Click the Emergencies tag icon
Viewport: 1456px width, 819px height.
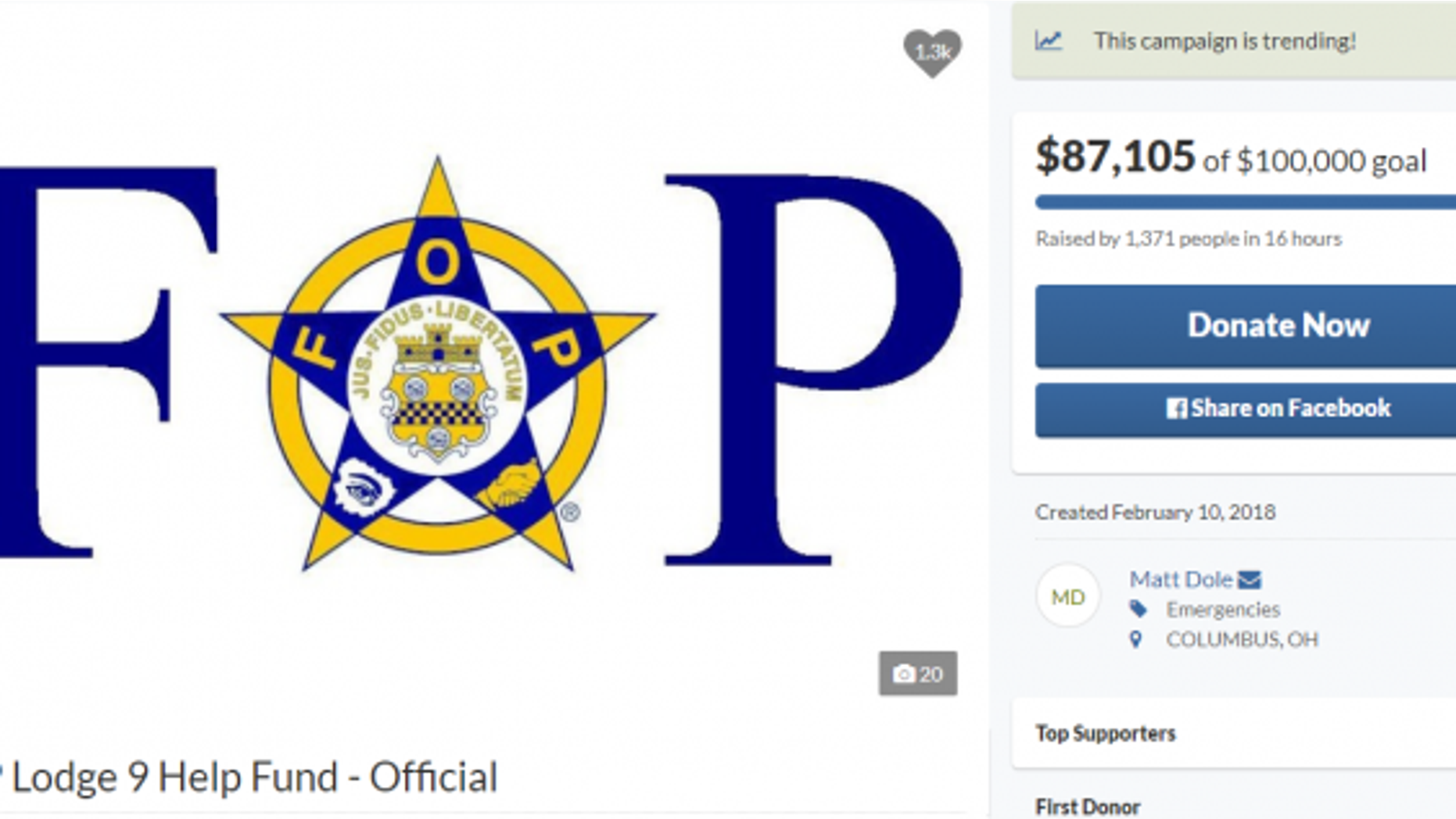click(1139, 610)
